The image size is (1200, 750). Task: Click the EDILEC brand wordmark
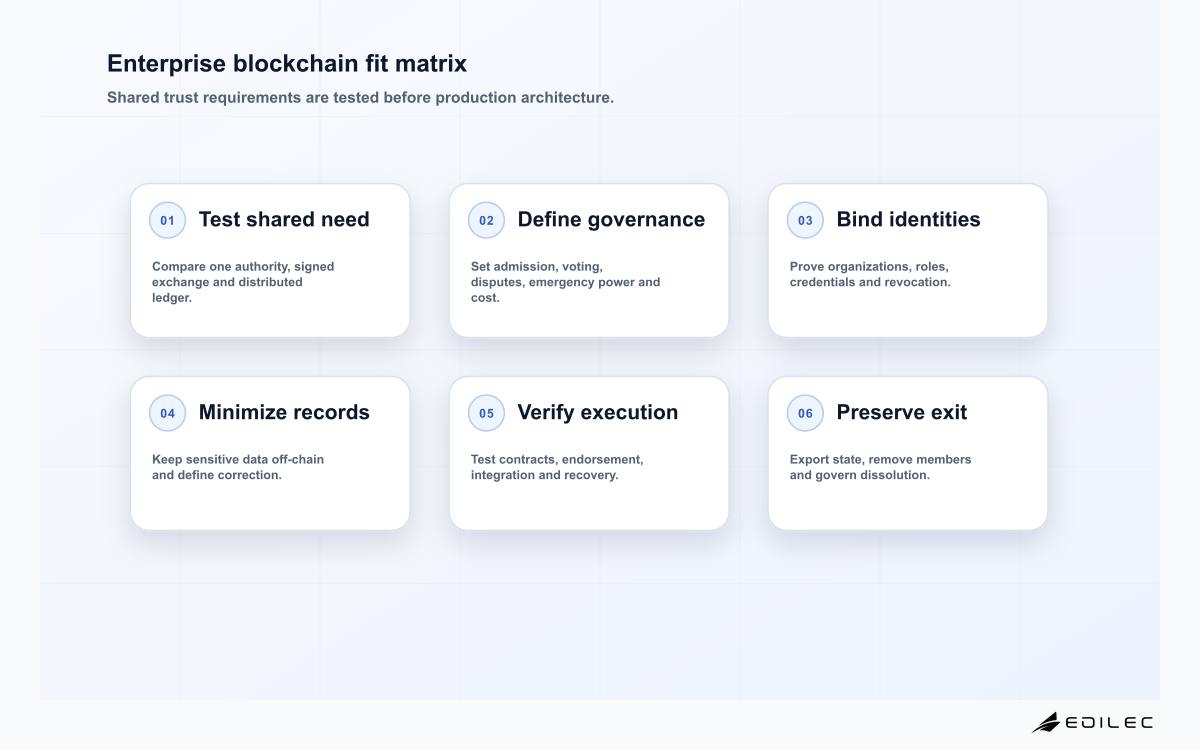tap(1109, 722)
